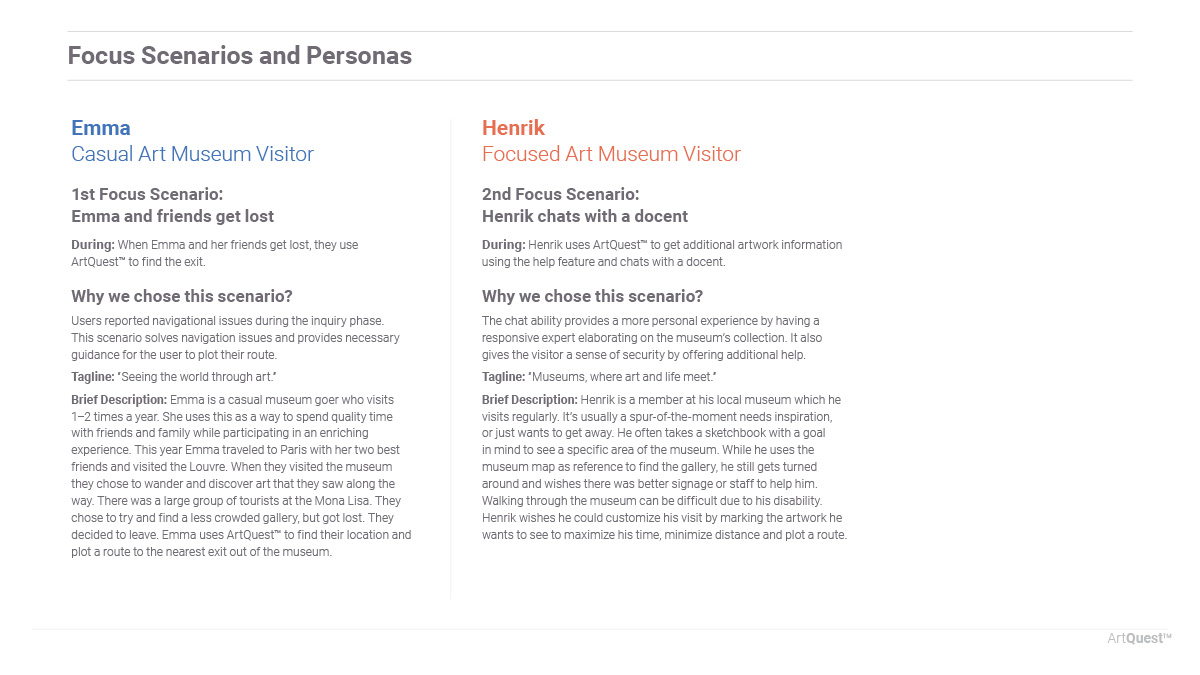This screenshot has height=675, width=1200.
Task: Select Henrik's 'Why we chose this scenario?' heading
Action: click(x=592, y=296)
